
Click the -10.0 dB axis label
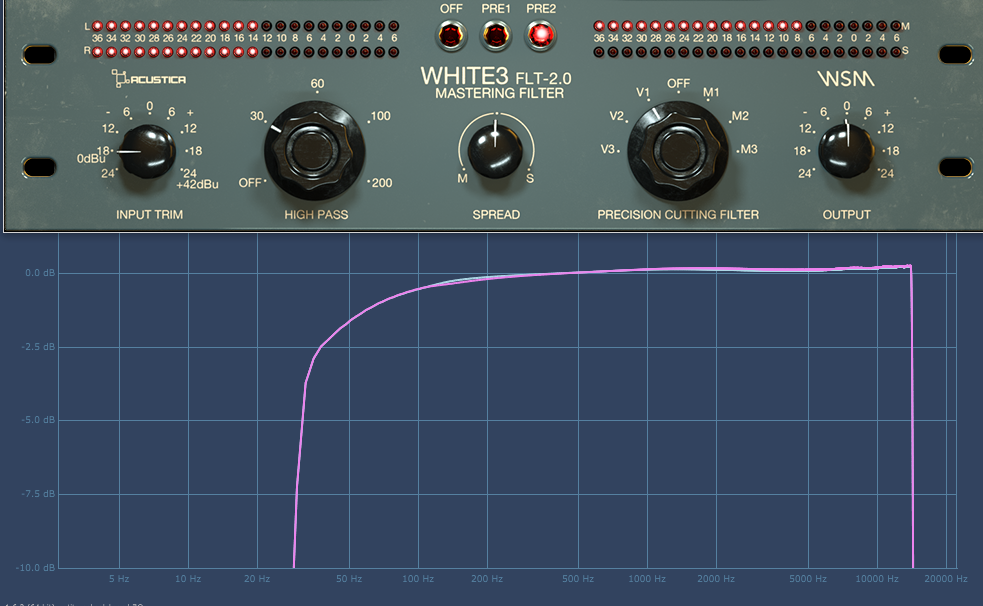point(35,568)
